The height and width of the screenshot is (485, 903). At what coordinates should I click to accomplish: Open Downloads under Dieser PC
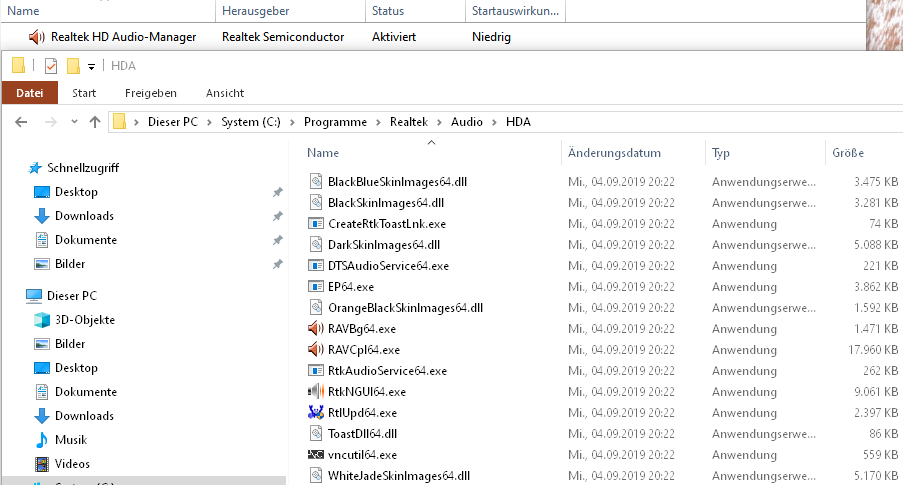(x=85, y=416)
